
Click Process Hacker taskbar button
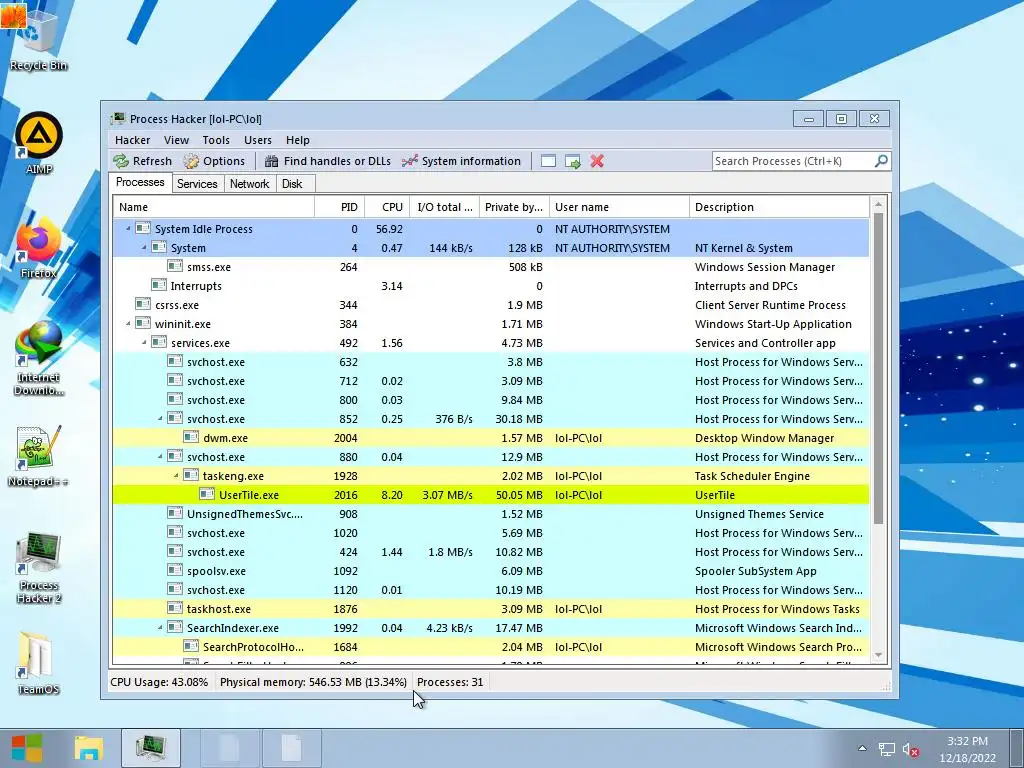pyautogui.click(x=150, y=748)
